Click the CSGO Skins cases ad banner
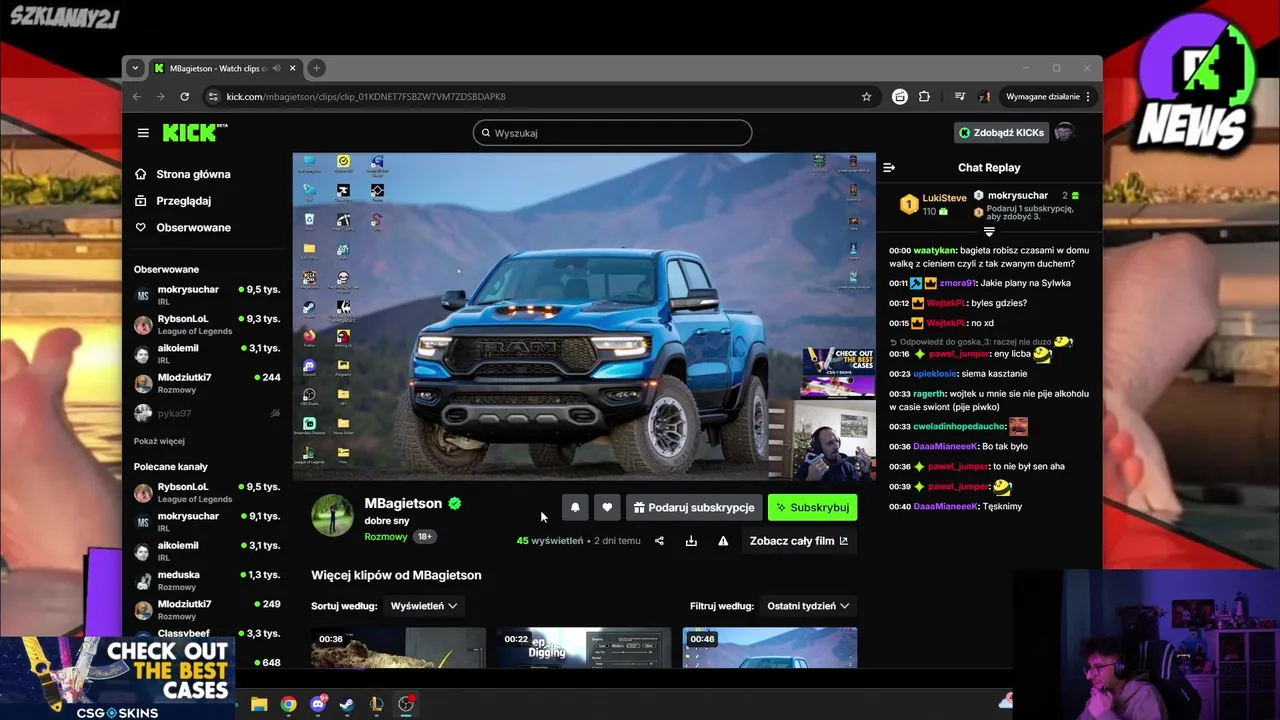The width and height of the screenshot is (1280, 720). coord(116,679)
